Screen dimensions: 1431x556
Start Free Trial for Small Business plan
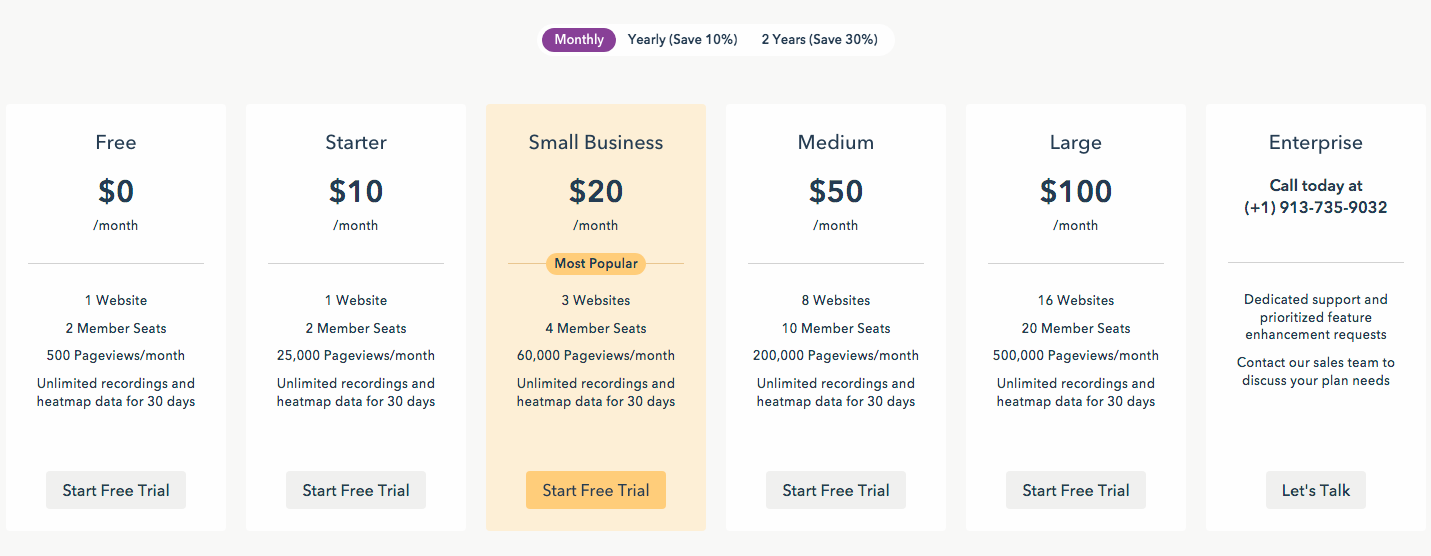click(x=596, y=490)
